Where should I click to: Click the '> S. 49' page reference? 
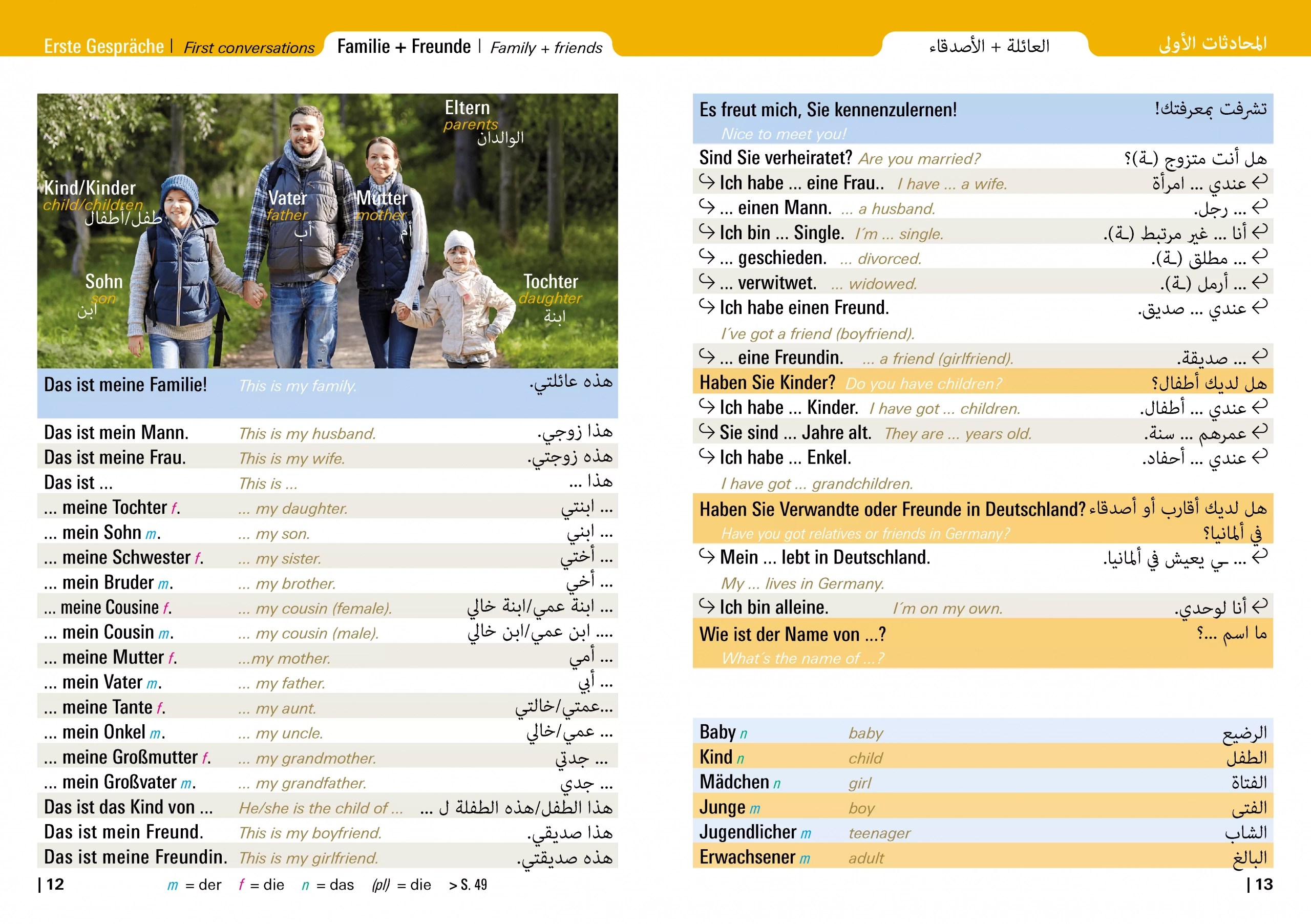click(x=467, y=885)
